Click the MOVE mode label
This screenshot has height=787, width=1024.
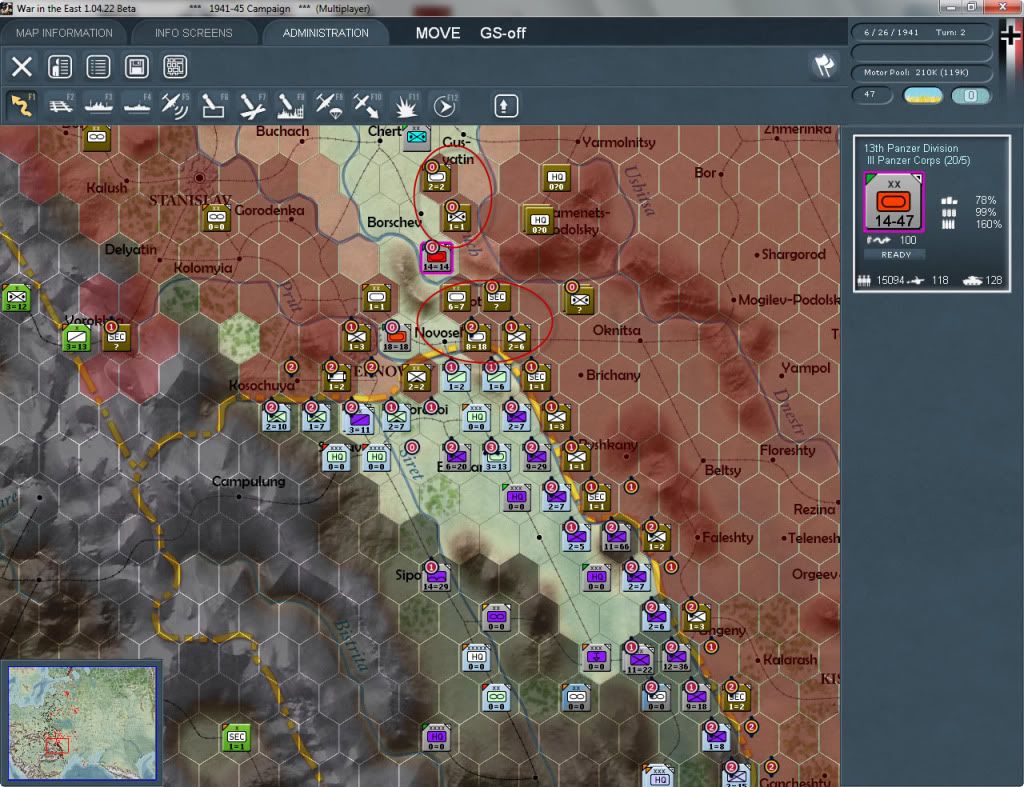pyautogui.click(x=438, y=33)
